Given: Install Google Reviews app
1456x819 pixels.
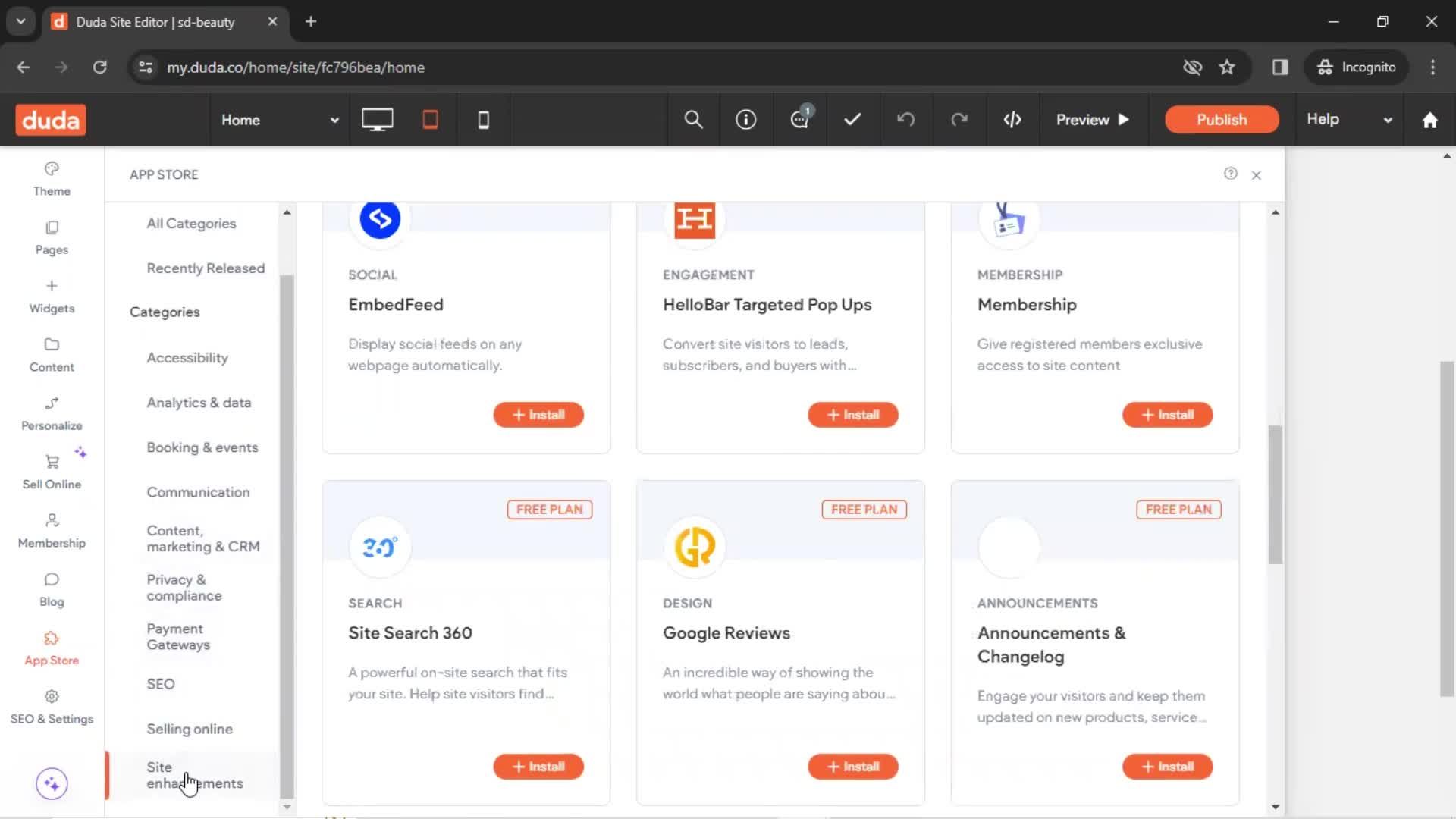Looking at the screenshot, I should coord(853,767).
